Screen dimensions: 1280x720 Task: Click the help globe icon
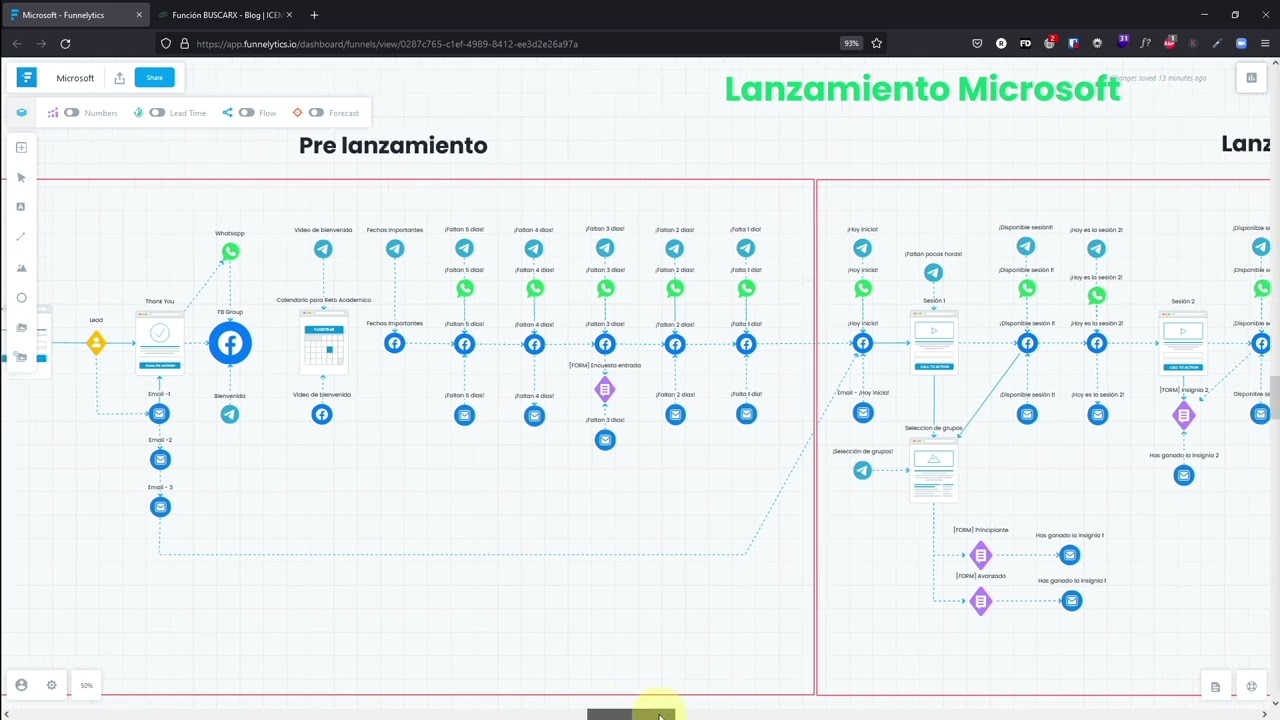point(1251,686)
